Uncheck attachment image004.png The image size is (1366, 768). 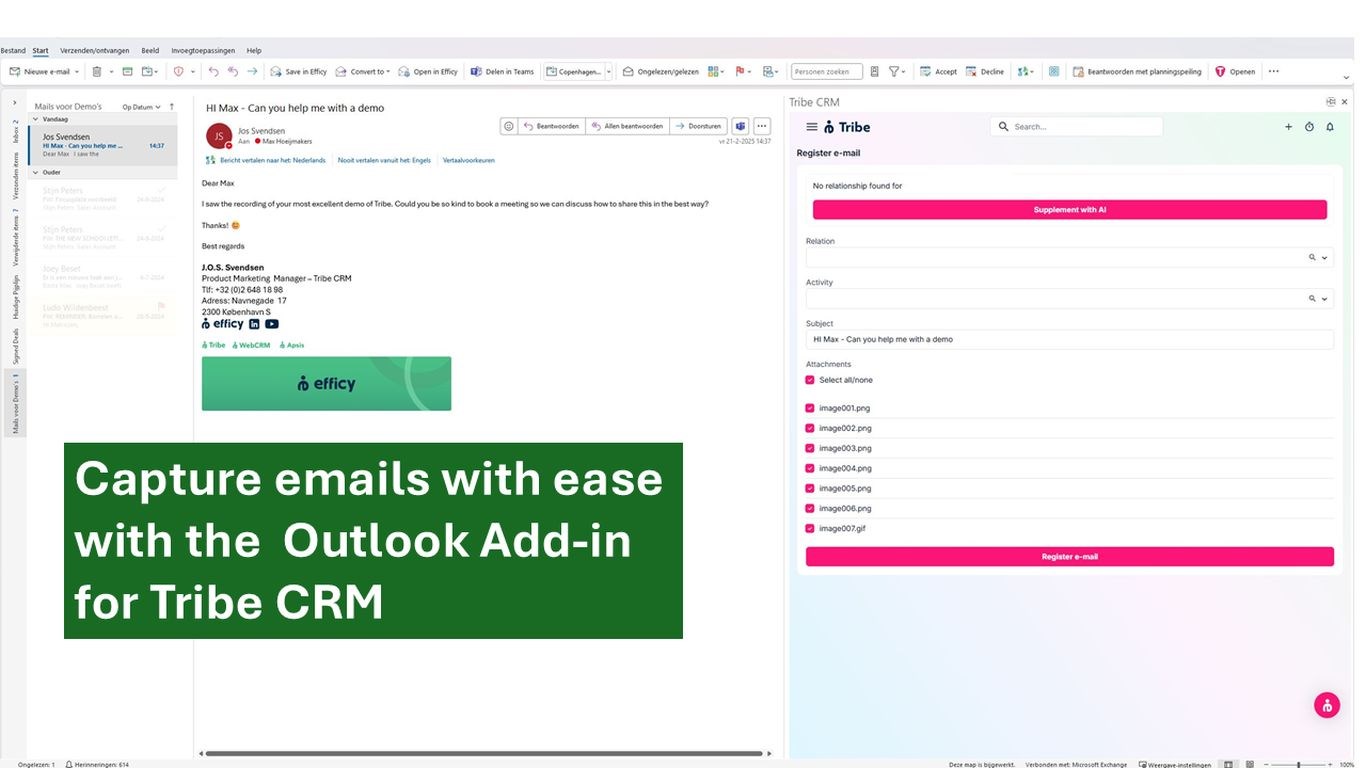tap(810, 468)
